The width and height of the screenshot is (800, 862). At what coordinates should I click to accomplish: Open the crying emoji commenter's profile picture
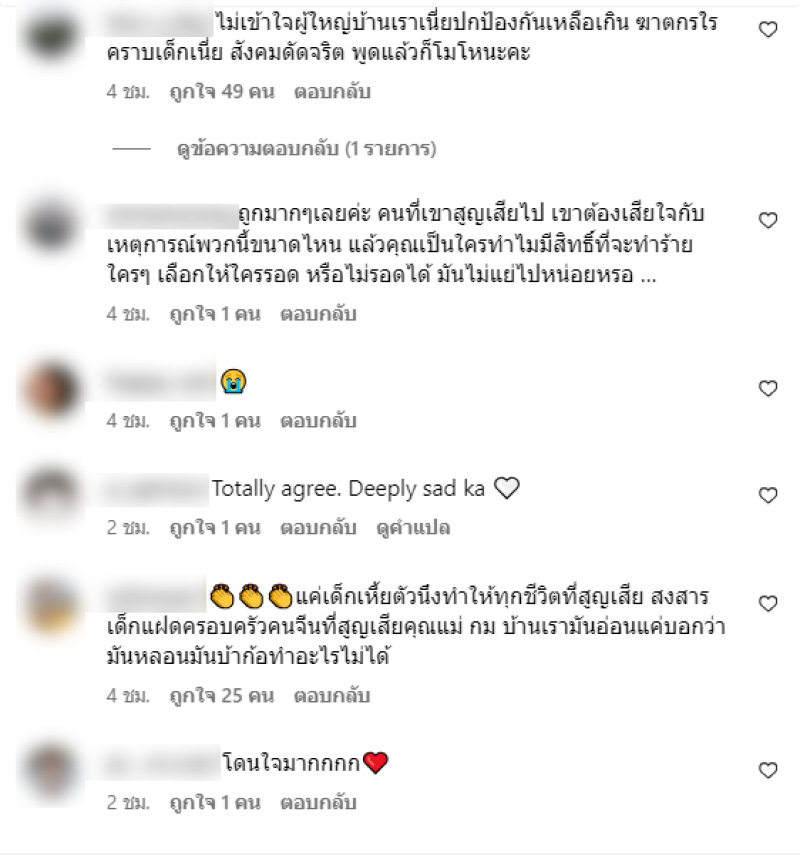pos(52,389)
